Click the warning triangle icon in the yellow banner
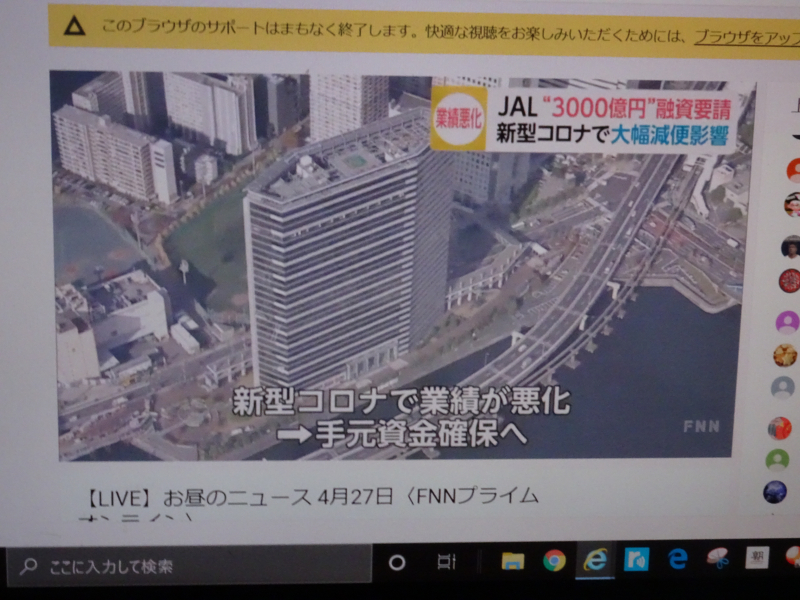Screen dimensions: 800x600 pyautogui.click(x=74, y=26)
